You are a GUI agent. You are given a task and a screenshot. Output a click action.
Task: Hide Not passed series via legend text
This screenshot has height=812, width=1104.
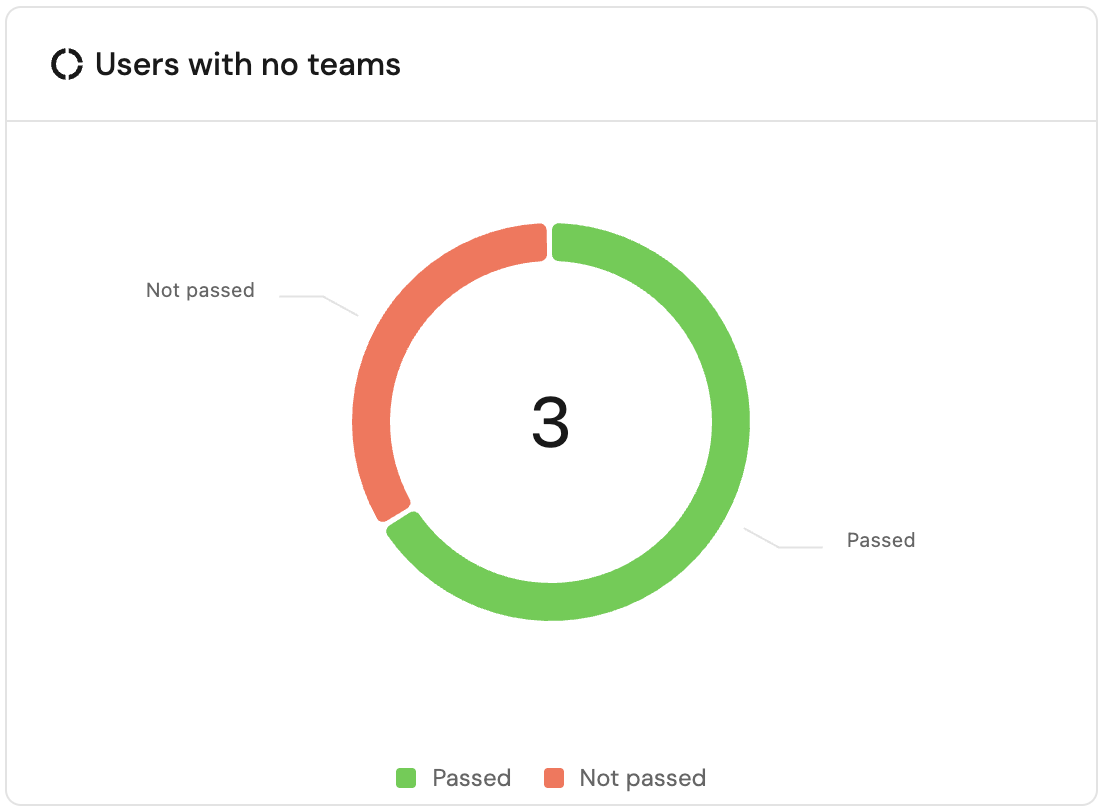pos(642,778)
